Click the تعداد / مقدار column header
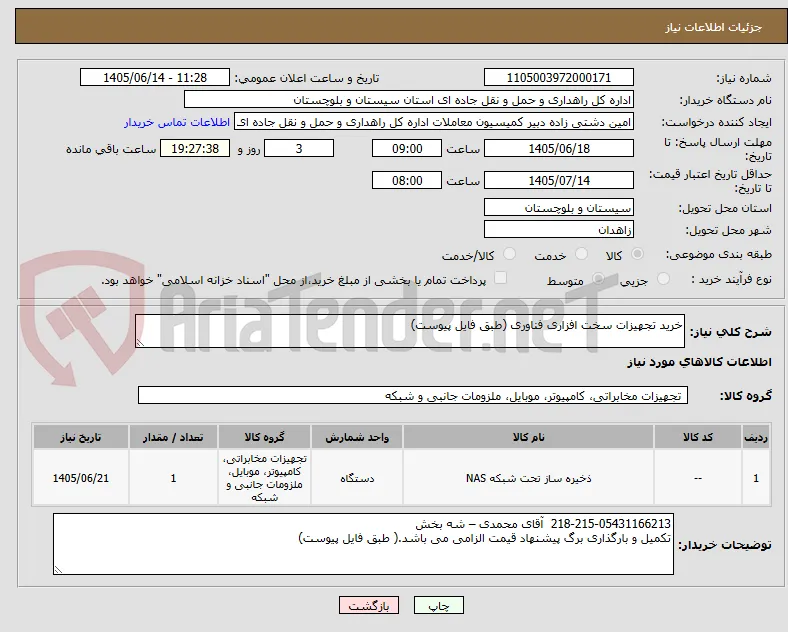Image resolution: width=788 pixels, height=632 pixels. click(173, 437)
